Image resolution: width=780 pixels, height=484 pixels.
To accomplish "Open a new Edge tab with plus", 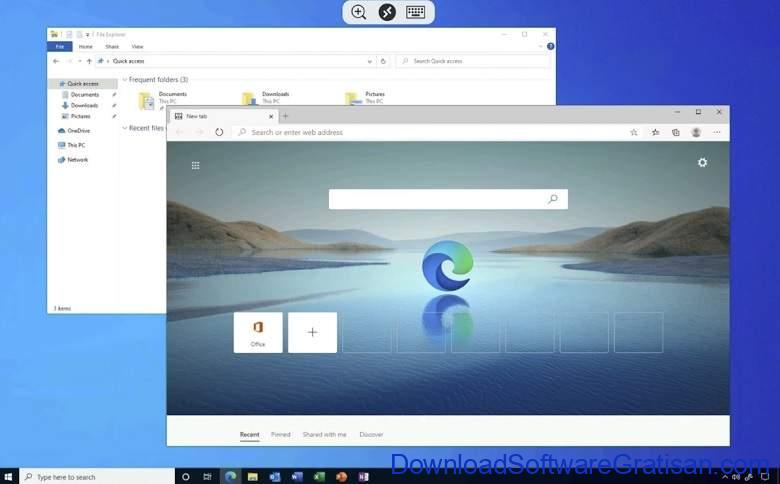I will click(x=285, y=116).
